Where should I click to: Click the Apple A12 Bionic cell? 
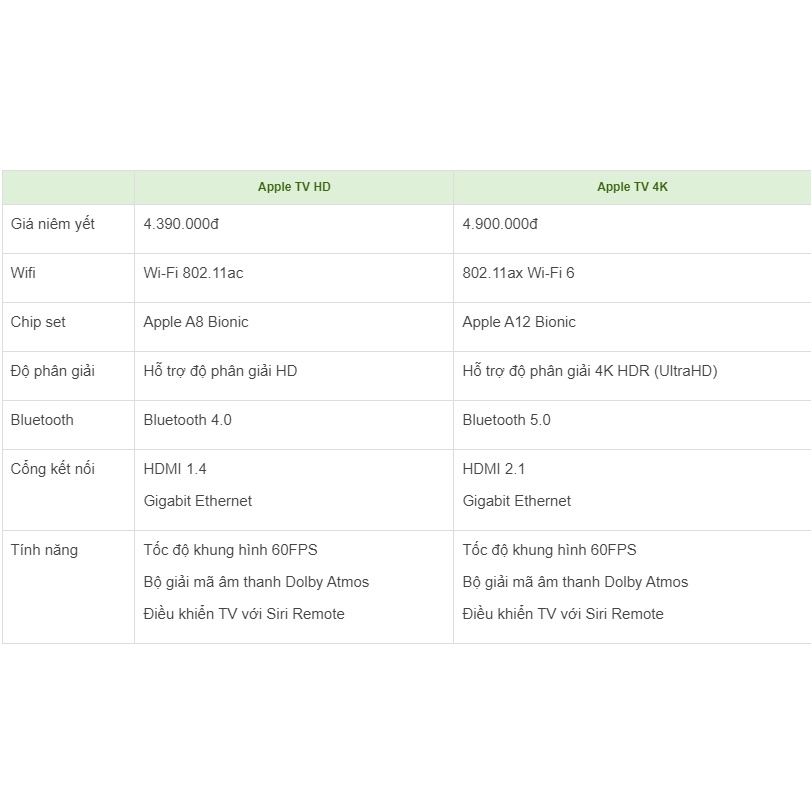pyautogui.click(x=519, y=322)
